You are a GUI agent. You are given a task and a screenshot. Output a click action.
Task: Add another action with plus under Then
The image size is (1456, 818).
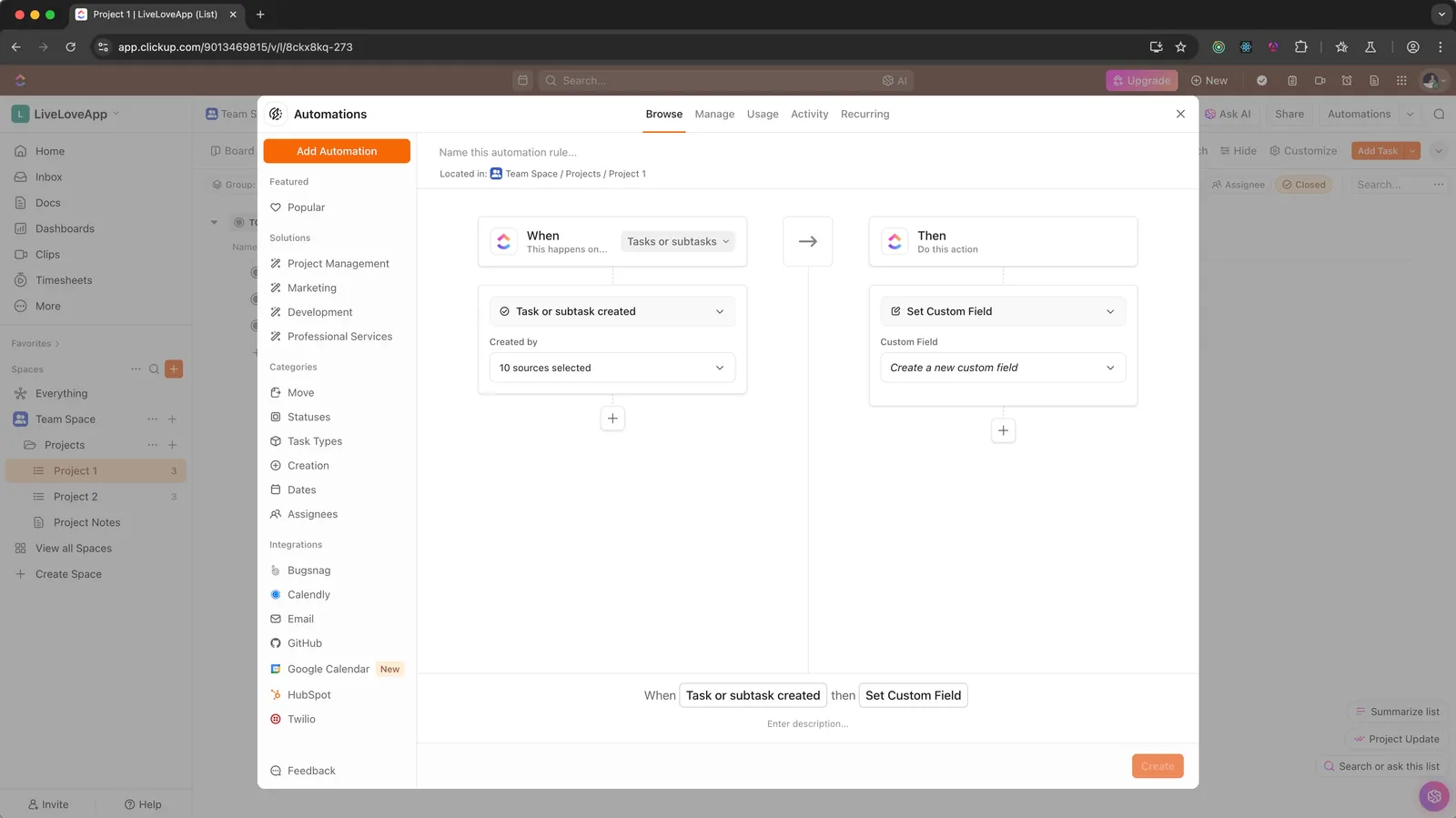[x=1003, y=430]
